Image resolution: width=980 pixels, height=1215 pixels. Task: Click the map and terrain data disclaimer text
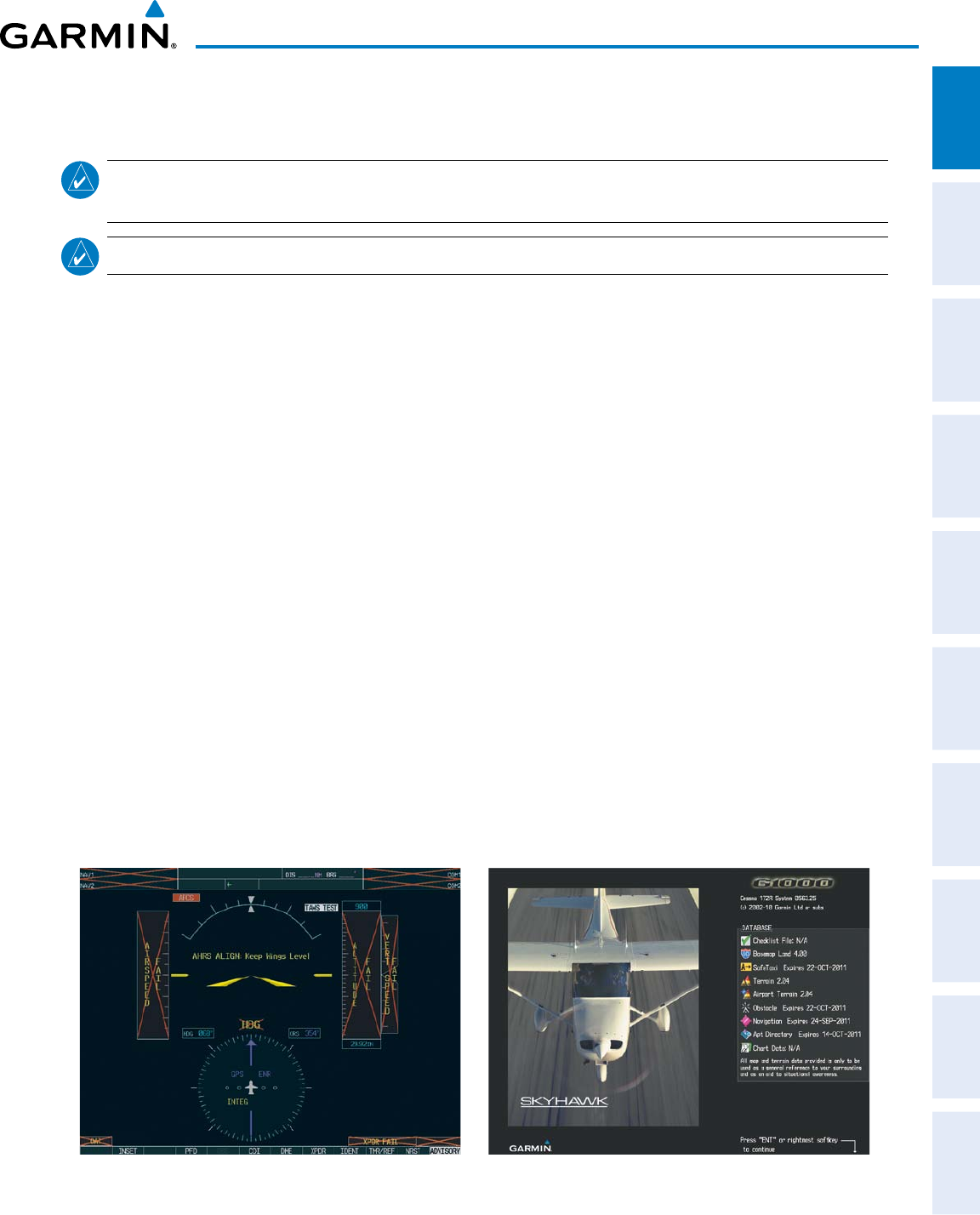tap(801, 1068)
